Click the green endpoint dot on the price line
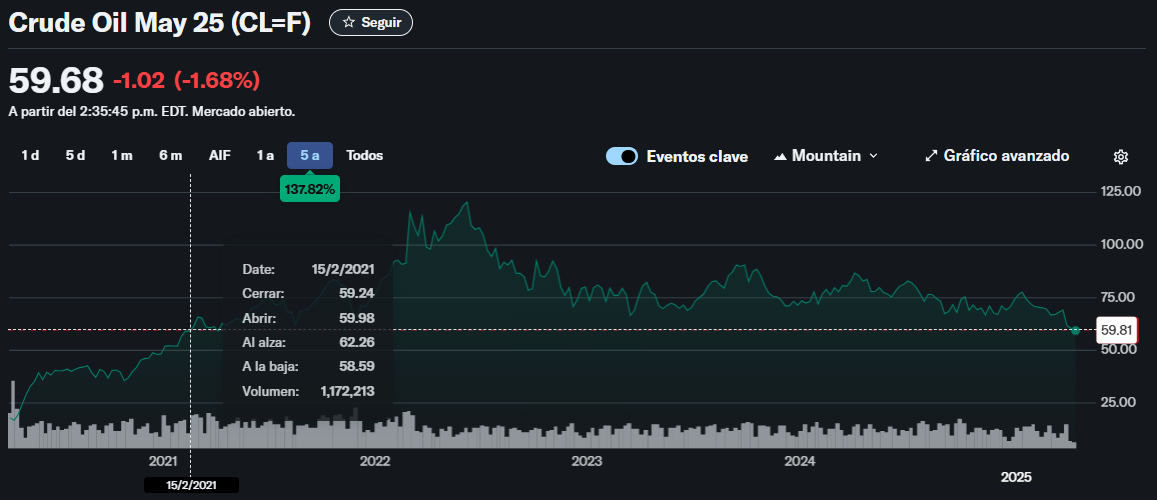The width and height of the screenshot is (1157, 500). pos(1075,330)
